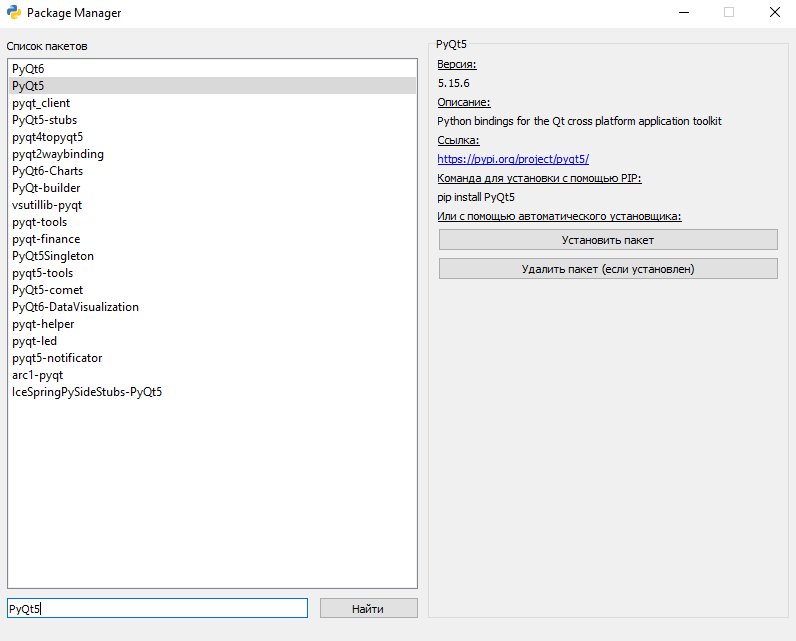Select PyQt5Singleton package
796x641 pixels.
click(x=212, y=256)
